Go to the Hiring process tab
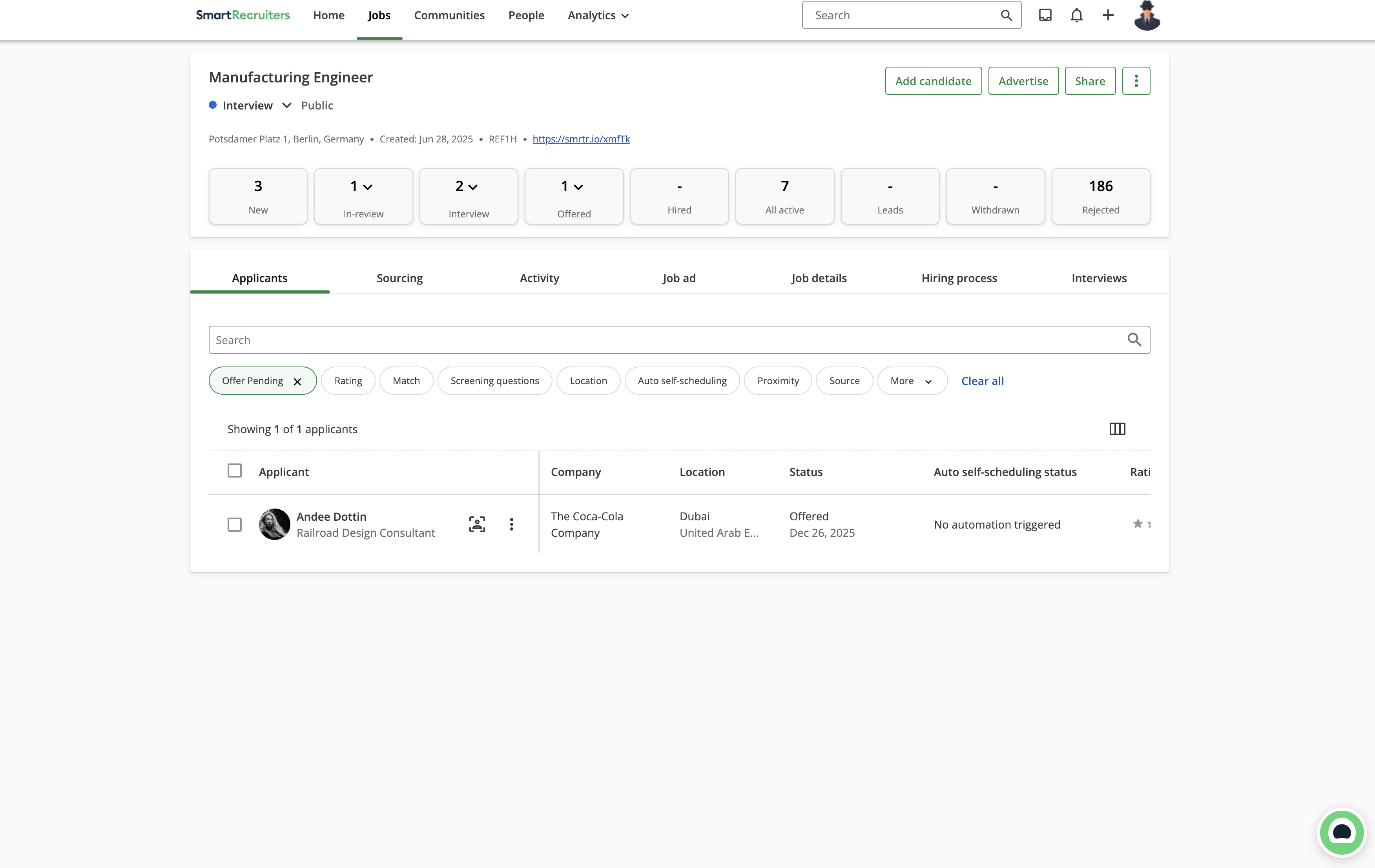Viewport: 1375px width, 868px height. point(959,279)
